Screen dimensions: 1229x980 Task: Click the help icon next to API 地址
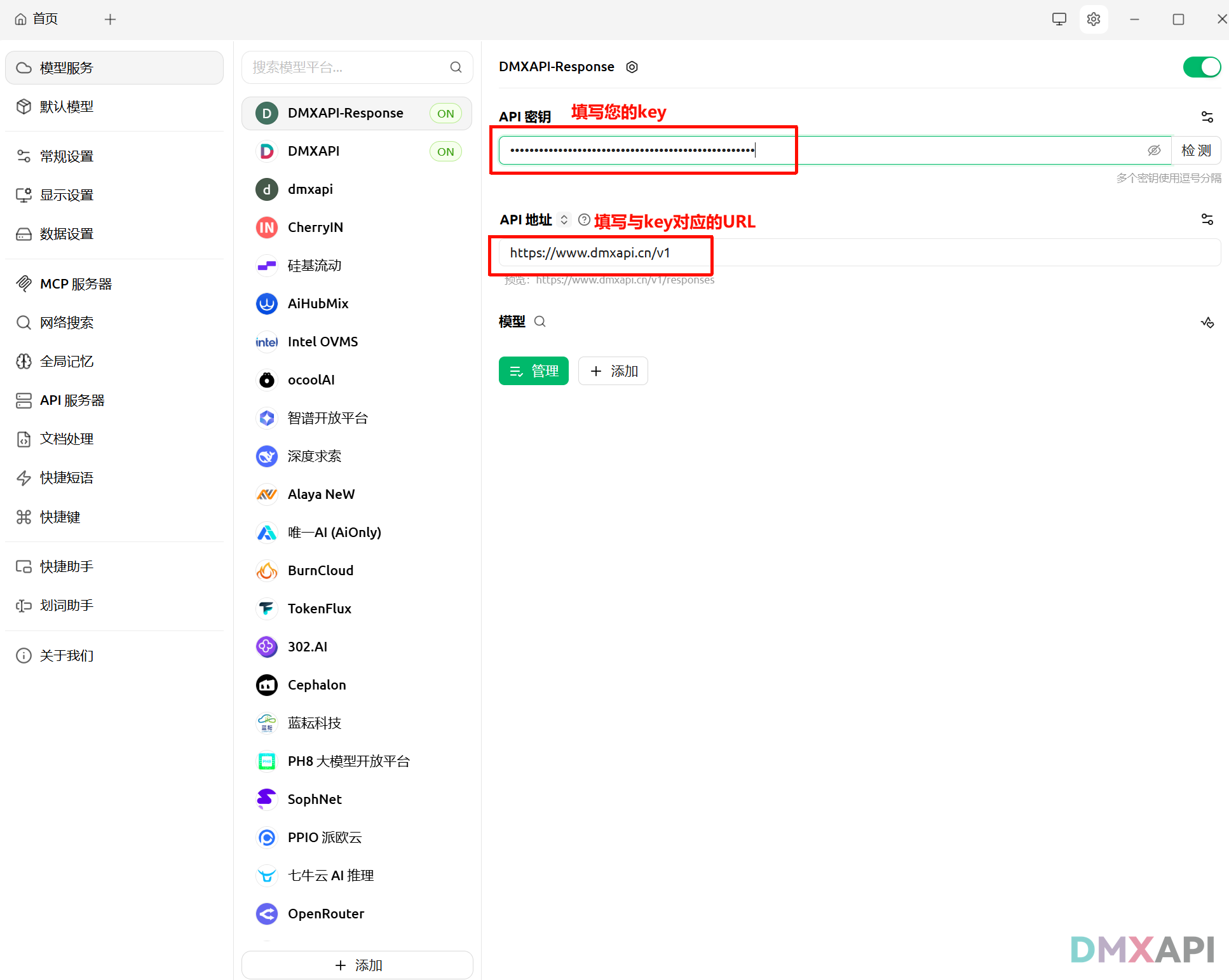583,220
